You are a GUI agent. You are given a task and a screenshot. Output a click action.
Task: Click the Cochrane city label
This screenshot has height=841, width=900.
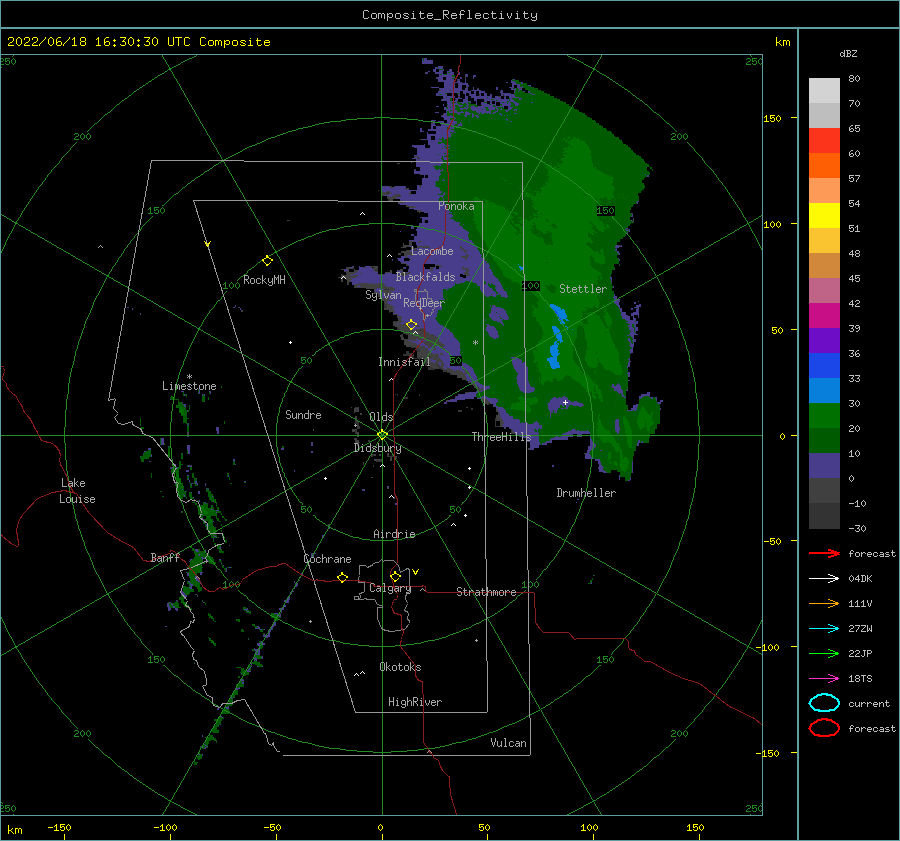point(327,559)
